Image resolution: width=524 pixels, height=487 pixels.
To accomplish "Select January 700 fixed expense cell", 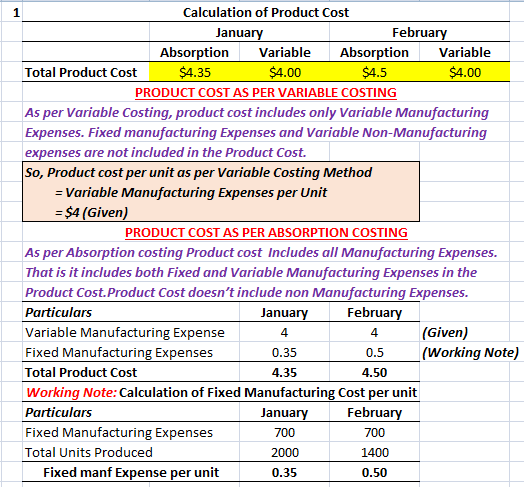I will (x=284, y=433).
